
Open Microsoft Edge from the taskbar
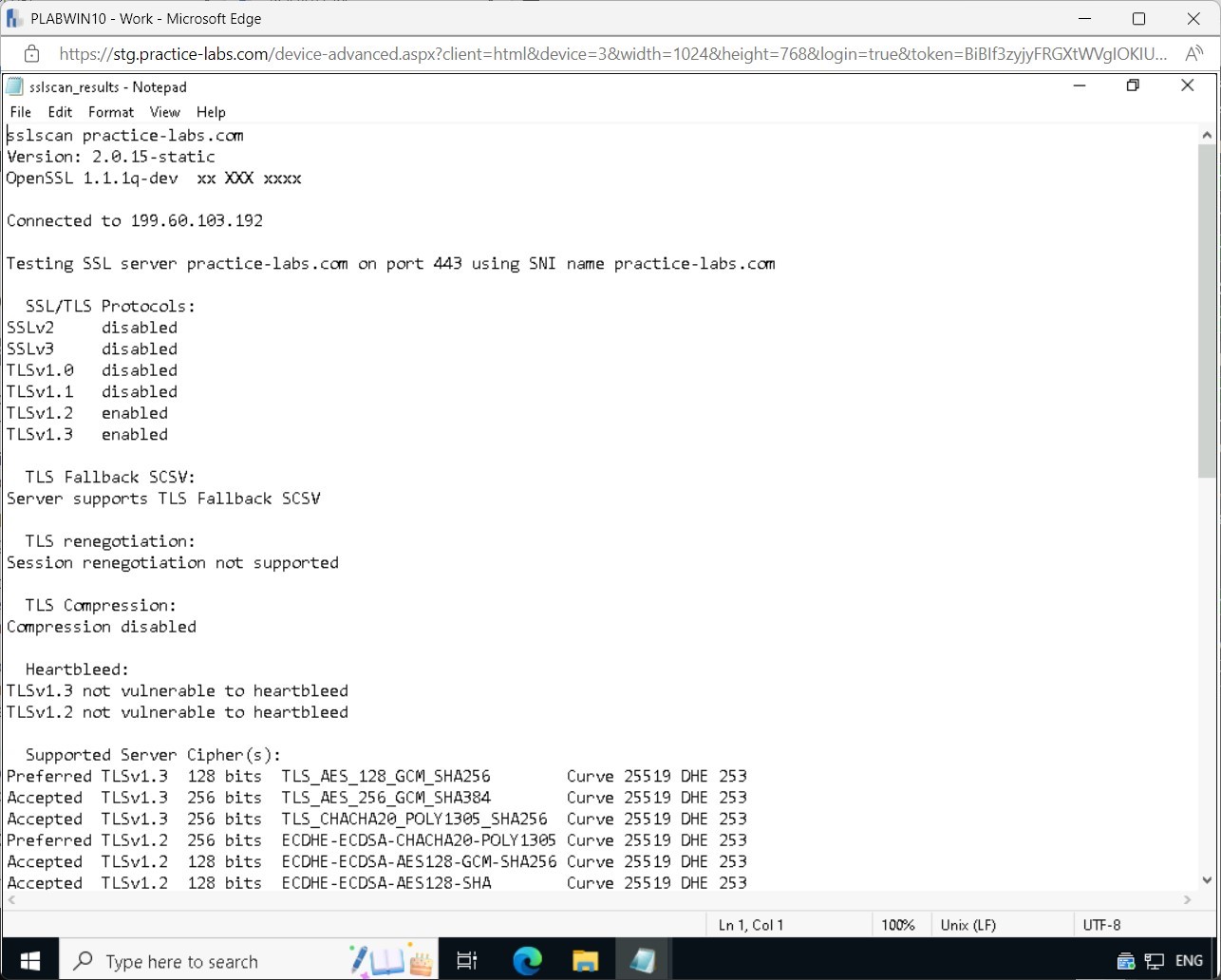pyautogui.click(x=527, y=961)
